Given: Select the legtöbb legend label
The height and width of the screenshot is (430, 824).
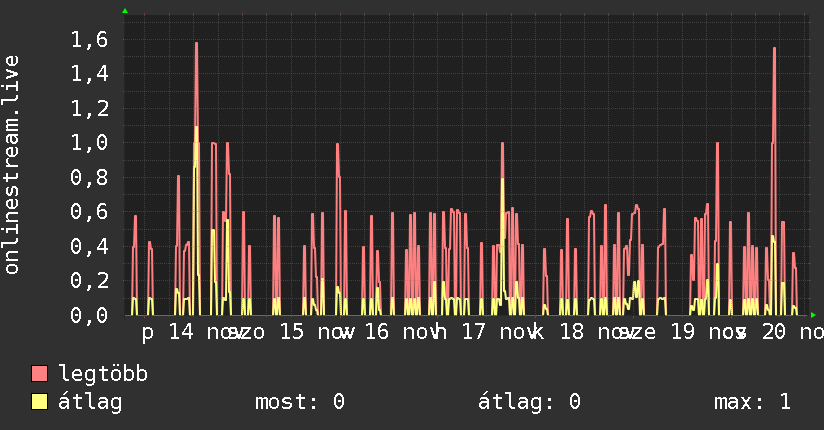Looking at the screenshot, I should pos(103,374).
